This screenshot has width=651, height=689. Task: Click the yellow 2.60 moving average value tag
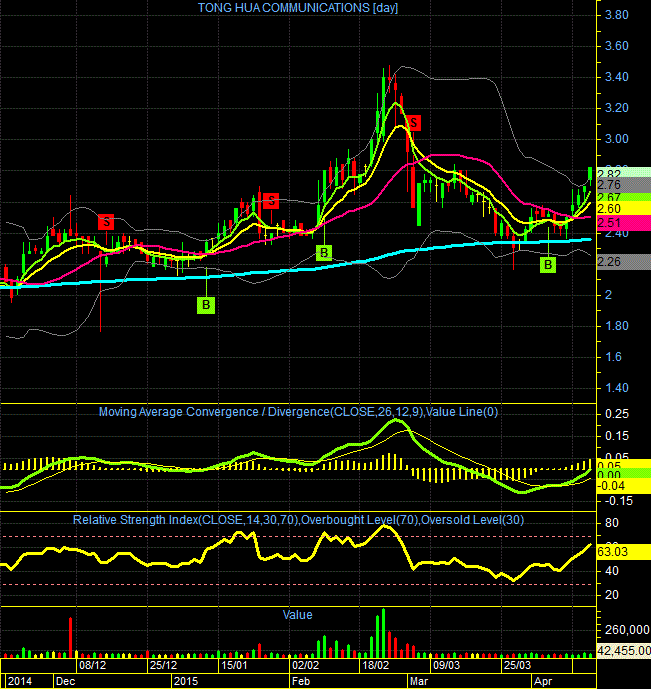pos(623,209)
